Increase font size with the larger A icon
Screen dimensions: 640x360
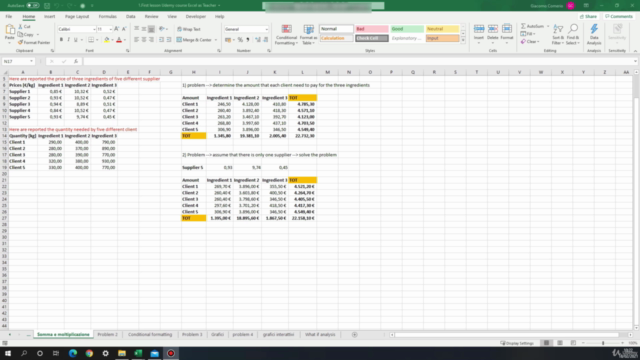coord(116,29)
